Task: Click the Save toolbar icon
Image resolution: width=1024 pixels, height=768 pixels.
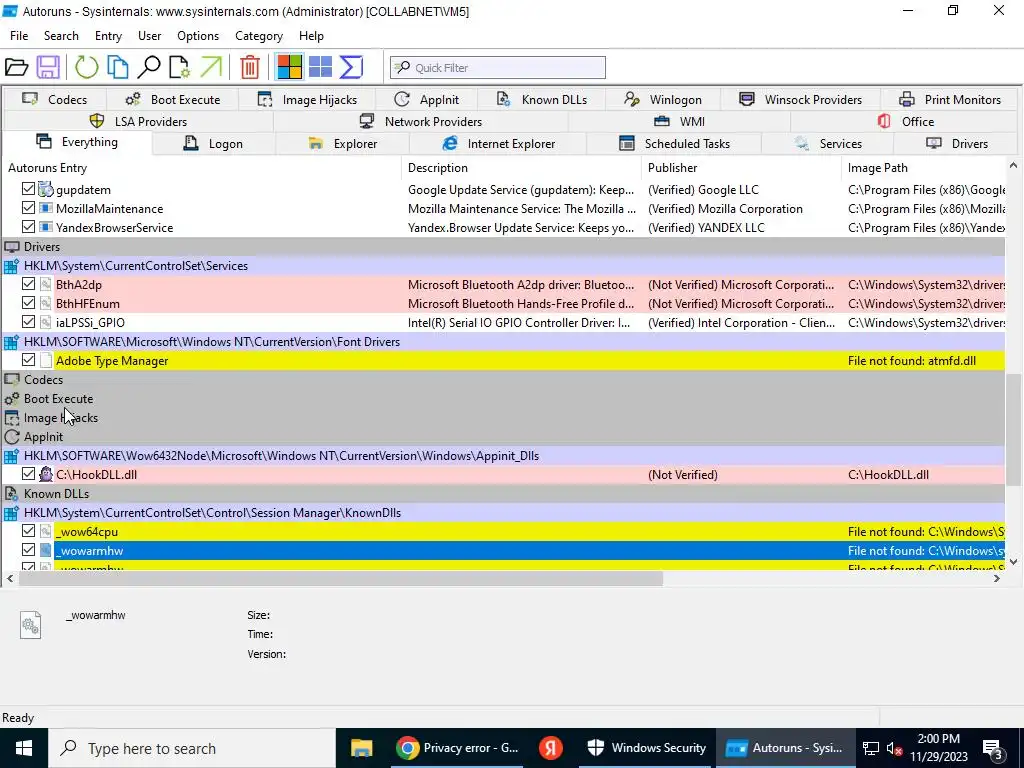Action: (48, 67)
